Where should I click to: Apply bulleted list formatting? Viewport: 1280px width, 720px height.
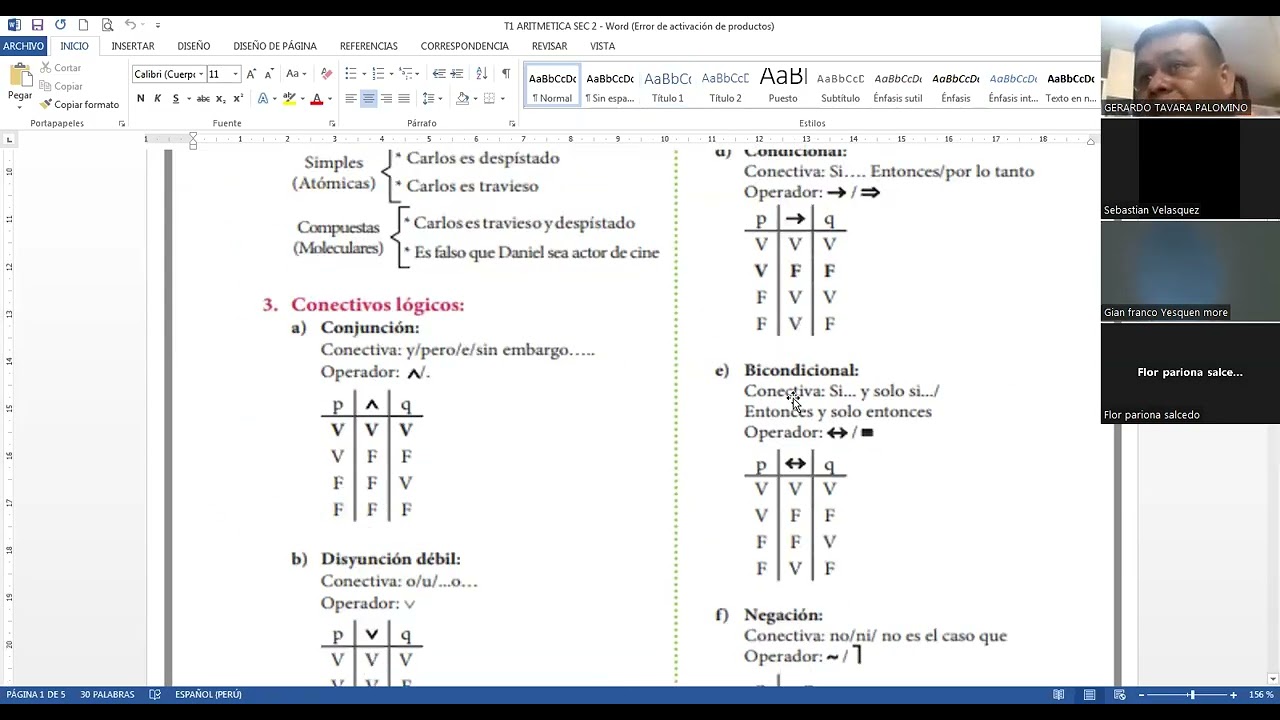pyautogui.click(x=350, y=74)
